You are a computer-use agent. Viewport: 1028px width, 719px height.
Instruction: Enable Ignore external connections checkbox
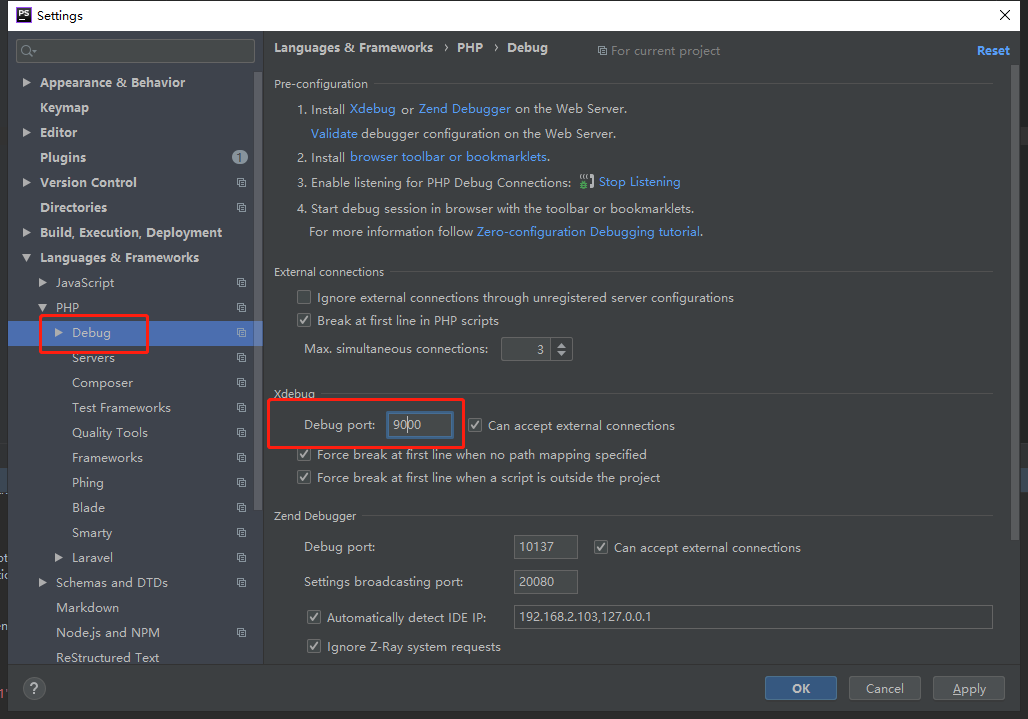(x=304, y=298)
